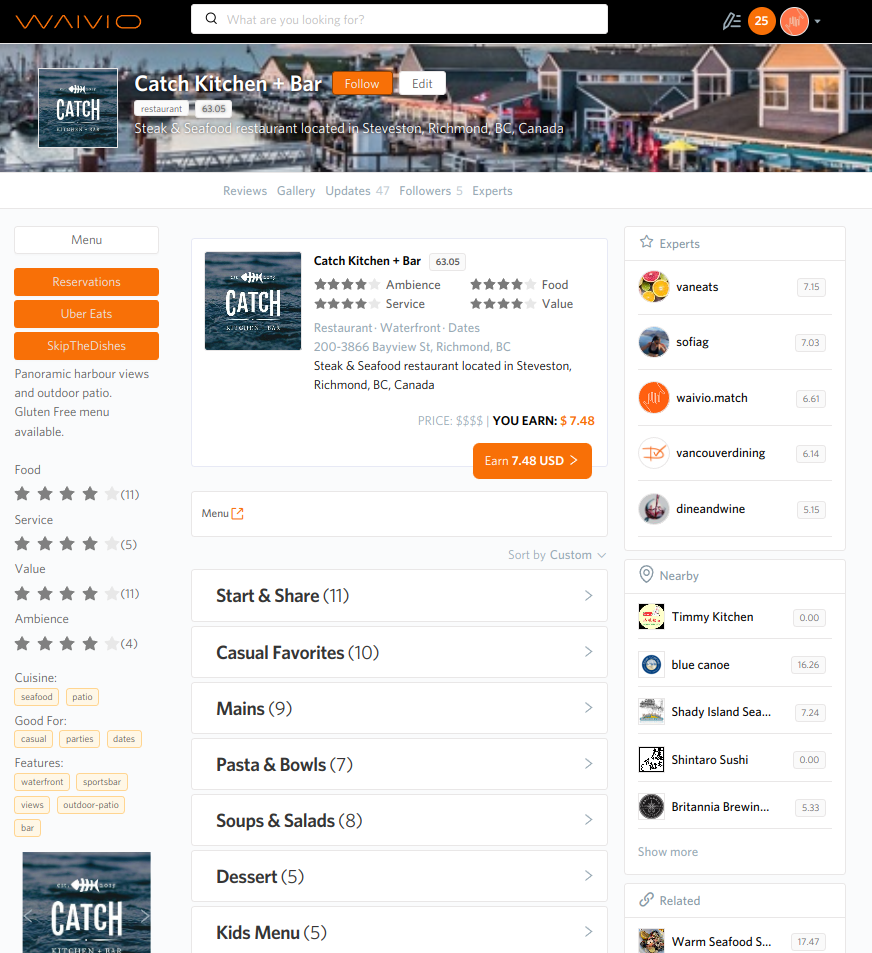
Task: Click the patio cuisine tag
Action: [82, 697]
